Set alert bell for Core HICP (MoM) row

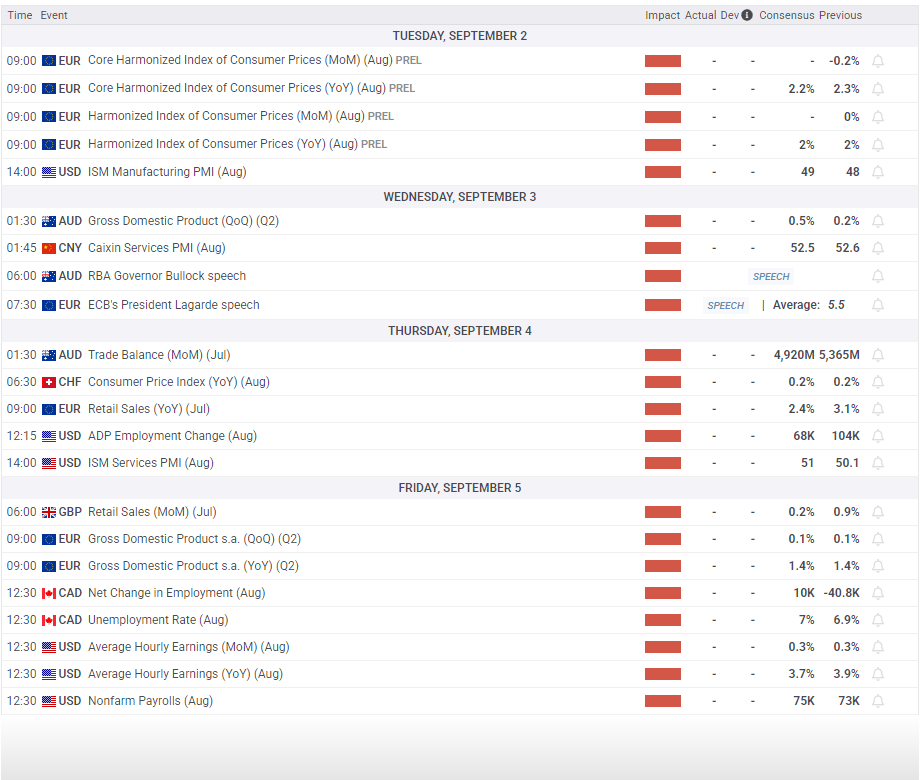coord(878,61)
